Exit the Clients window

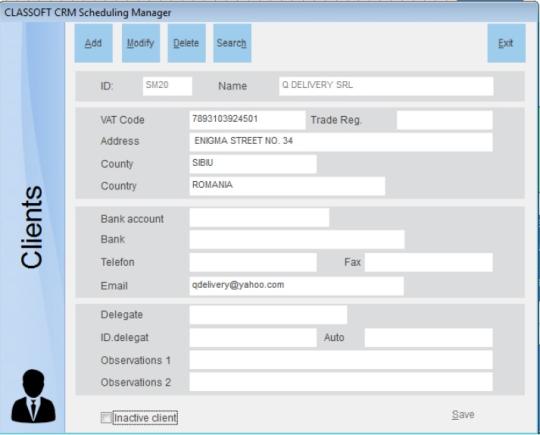point(506,43)
